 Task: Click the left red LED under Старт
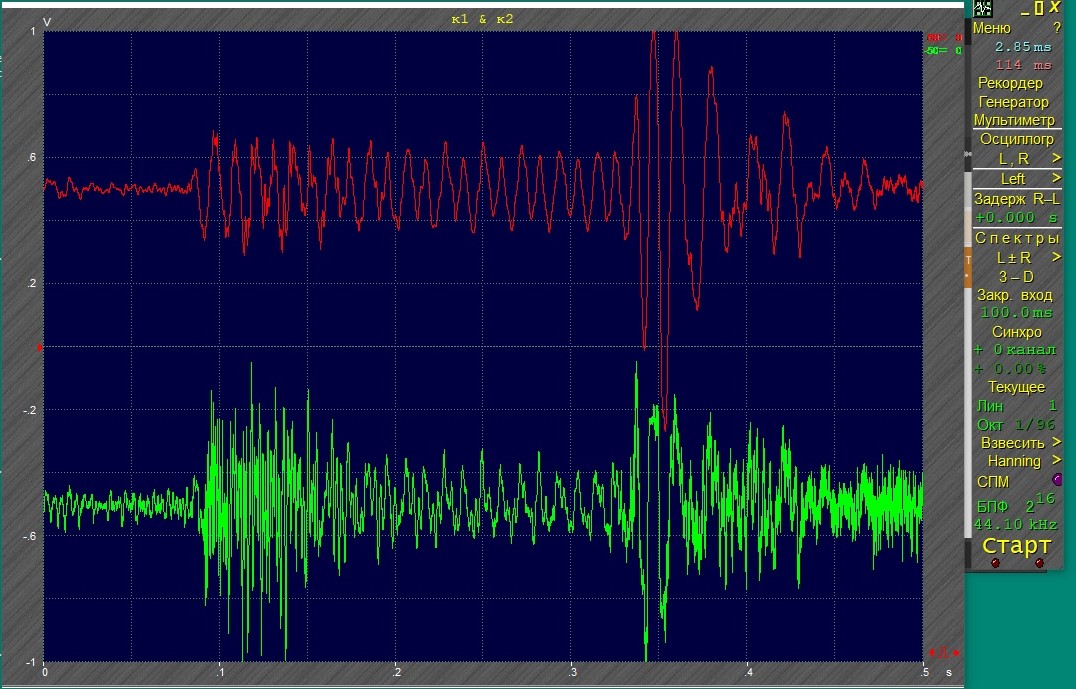(x=995, y=563)
